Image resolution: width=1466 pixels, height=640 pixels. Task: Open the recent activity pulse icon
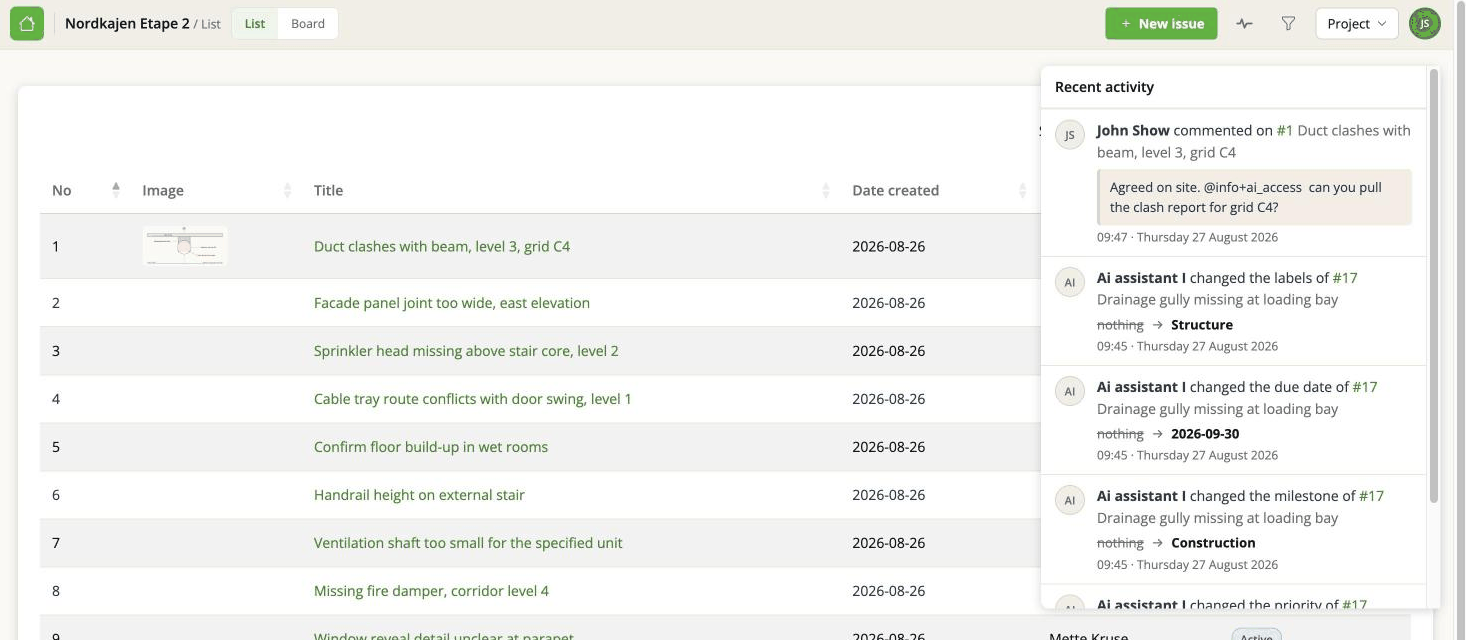(x=1244, y=24)
